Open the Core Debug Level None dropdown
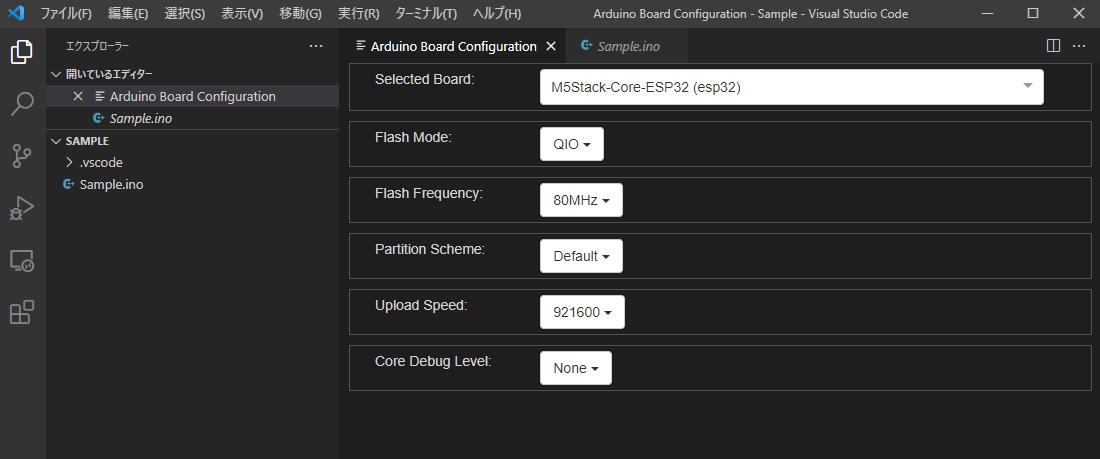 click(x=575, y=368)
